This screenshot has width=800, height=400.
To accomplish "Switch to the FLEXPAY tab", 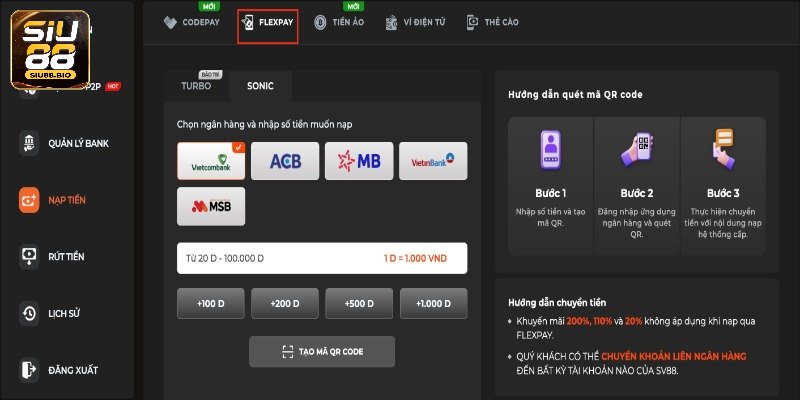I will 268,26.
